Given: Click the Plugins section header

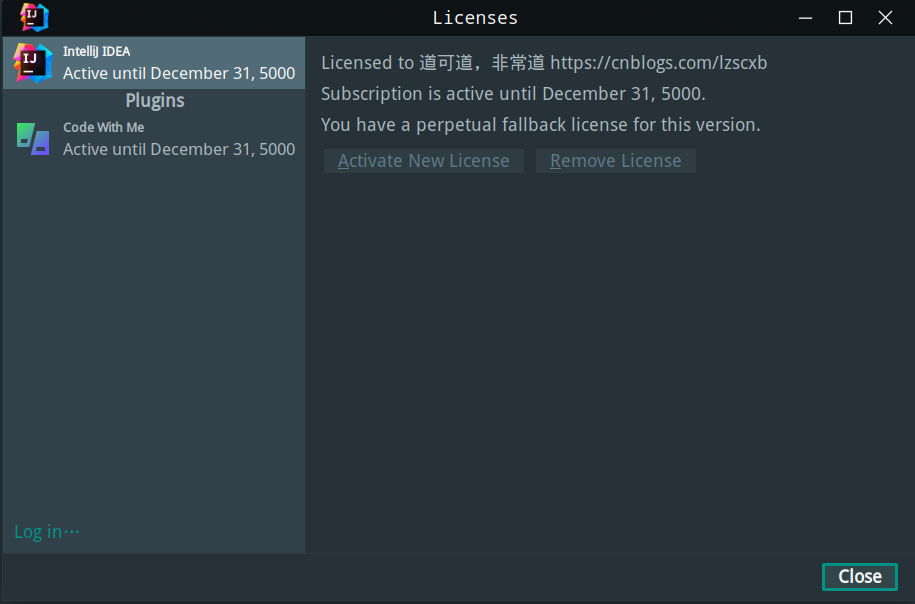Looking at the screenshot, I should [x=155, y=101].
